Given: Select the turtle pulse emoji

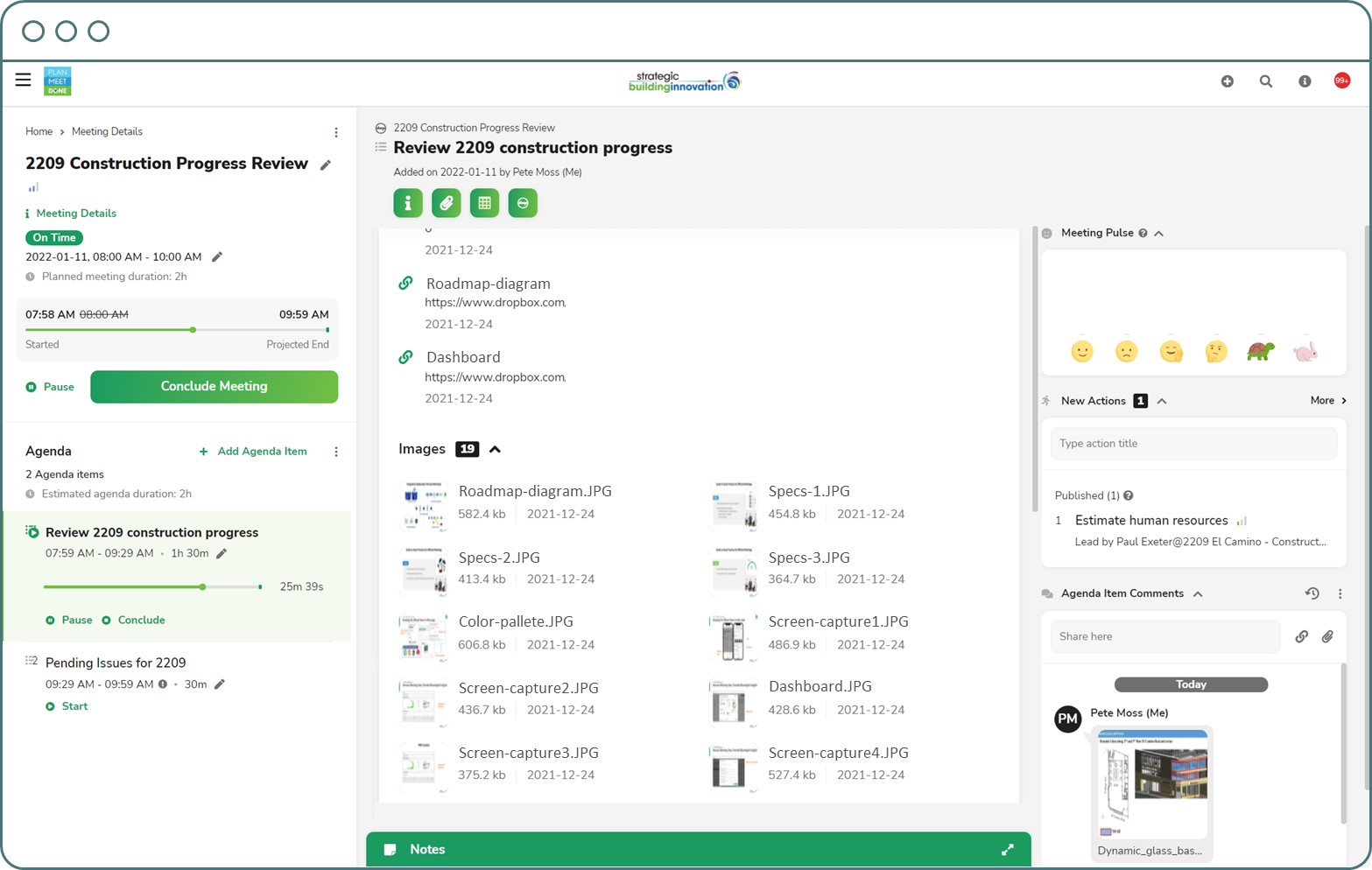Looking at the screenshot, I should [x=1260, y=352].
